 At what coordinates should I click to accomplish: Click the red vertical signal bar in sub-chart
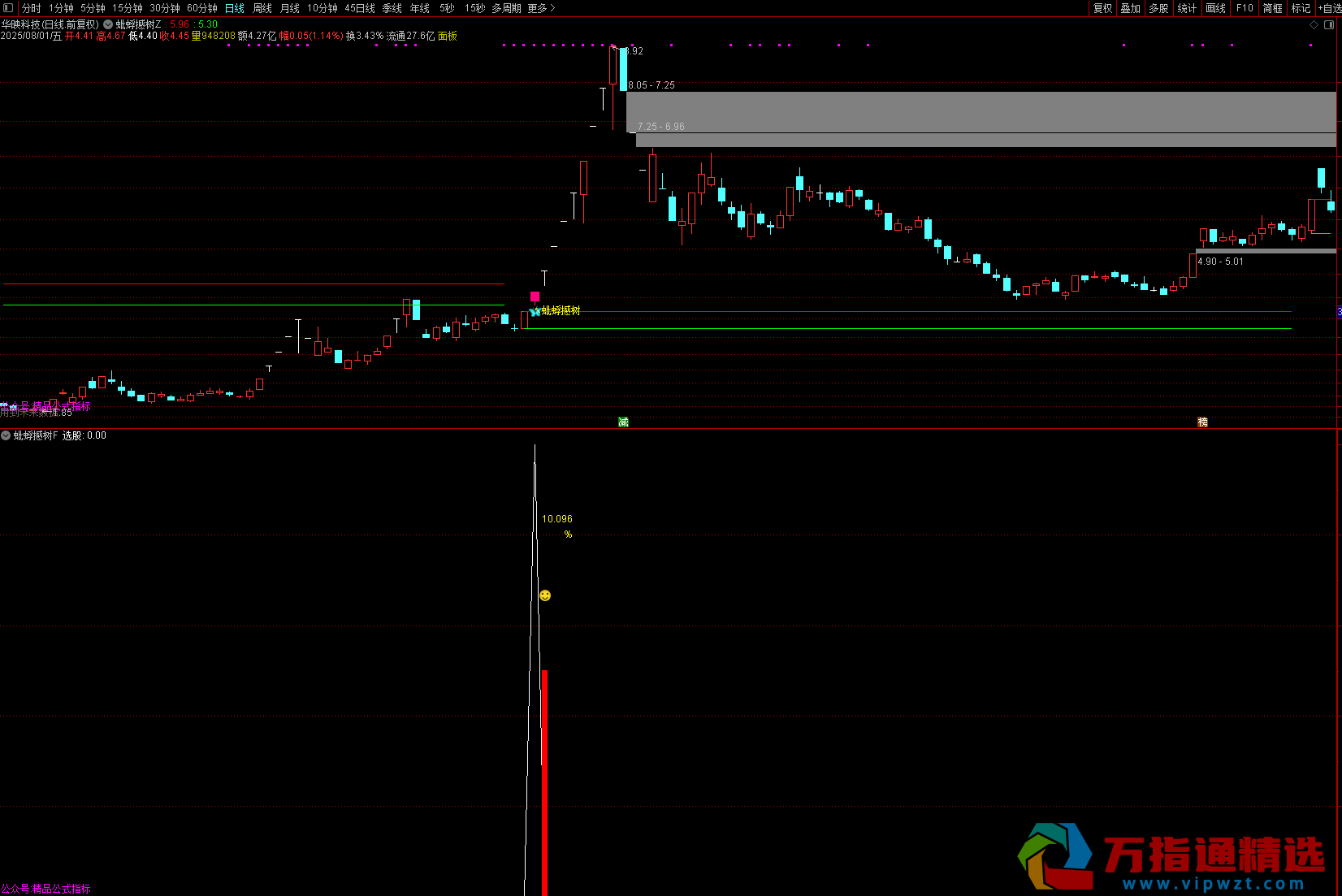click(x=544, y=782)
